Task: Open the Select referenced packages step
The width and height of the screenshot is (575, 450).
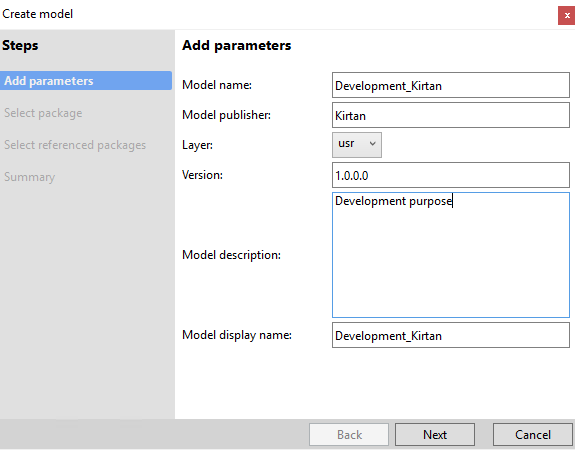Action: pos(75,145)
